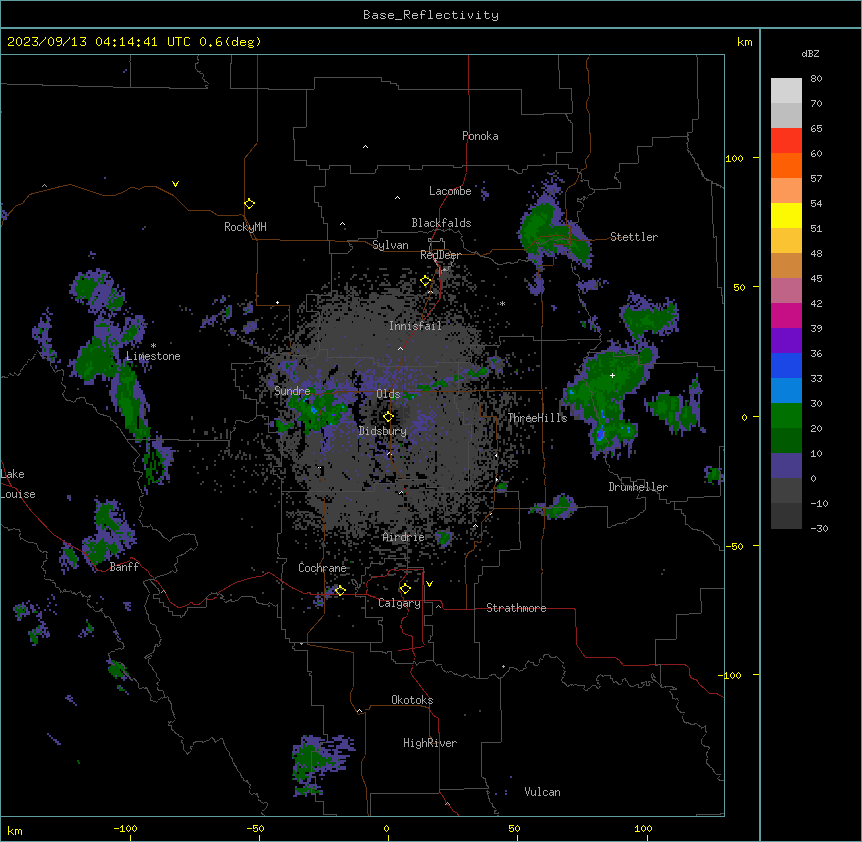Click the Innisfail label

[415, 326]
